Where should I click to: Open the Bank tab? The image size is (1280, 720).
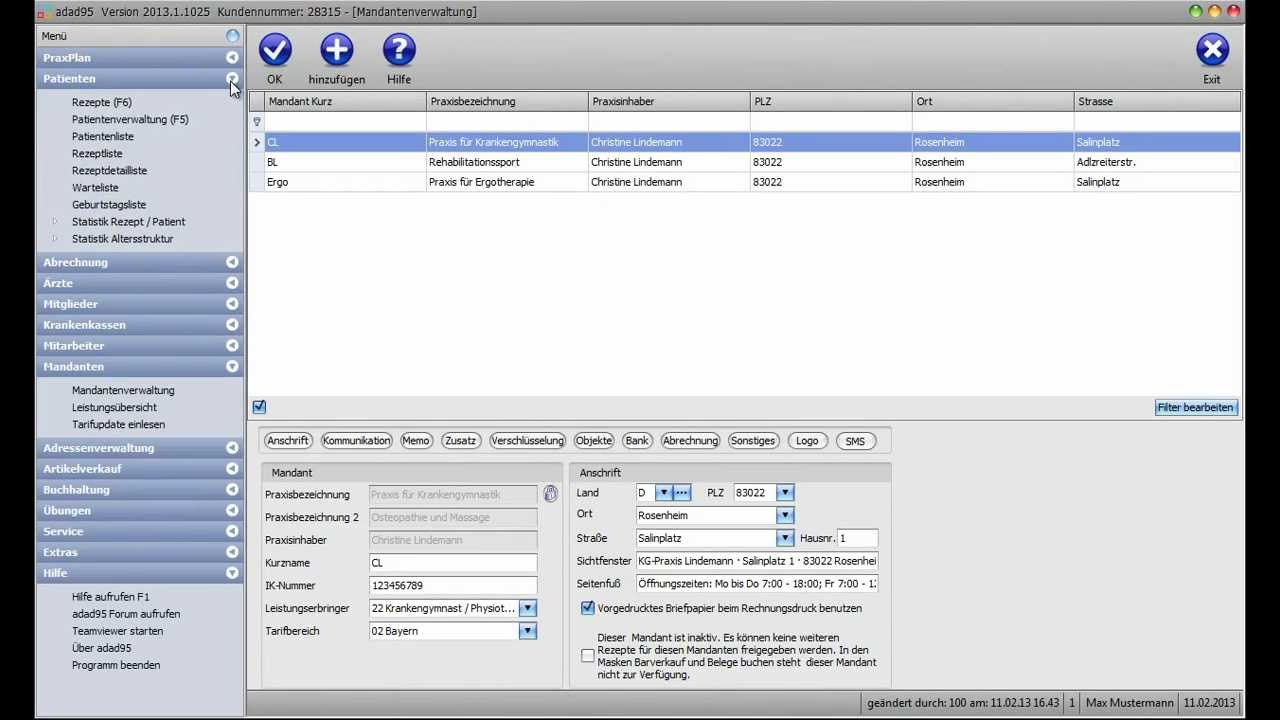click(637, 441)
